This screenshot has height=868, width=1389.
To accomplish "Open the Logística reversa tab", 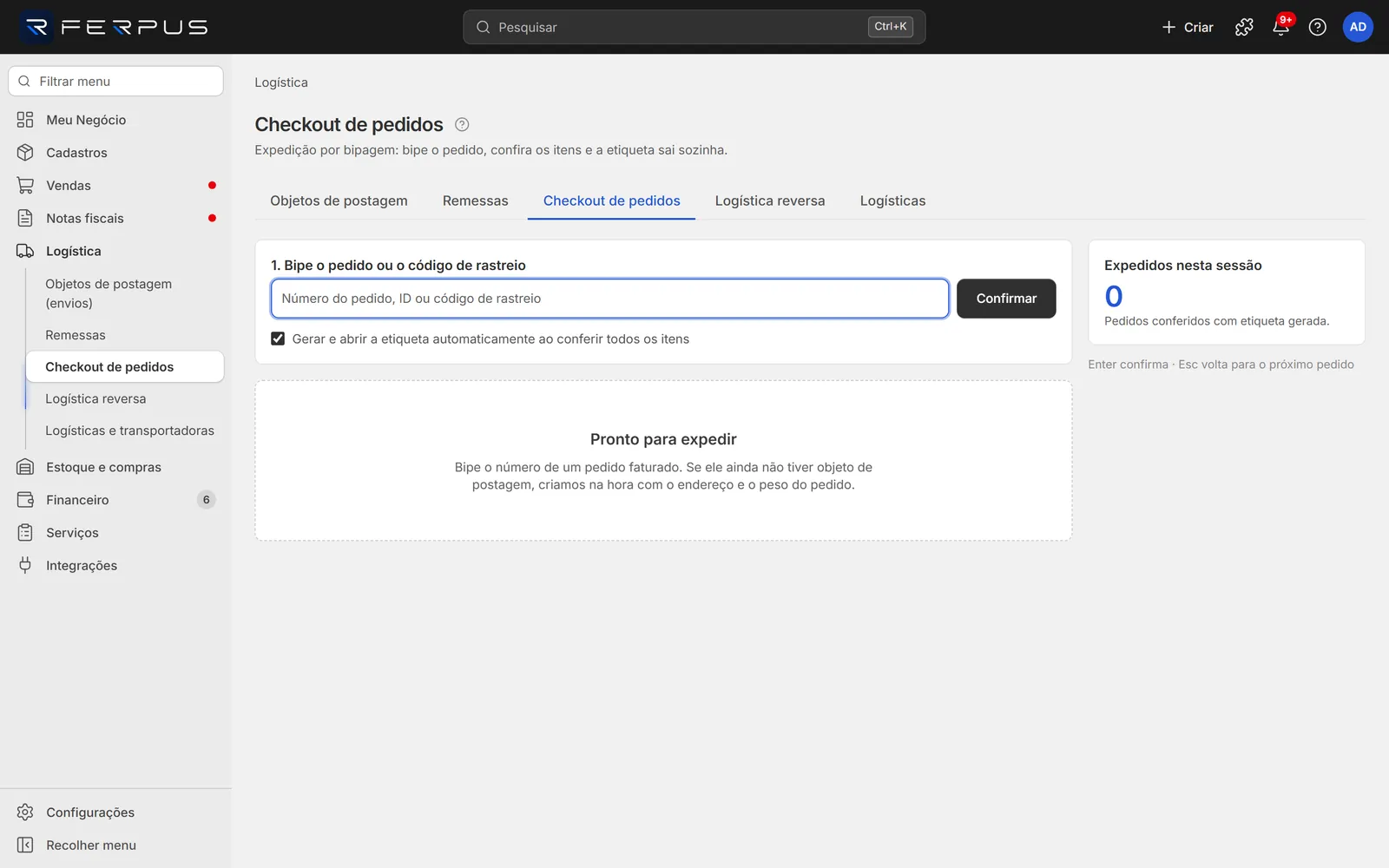I will click(x=770, y=201).
